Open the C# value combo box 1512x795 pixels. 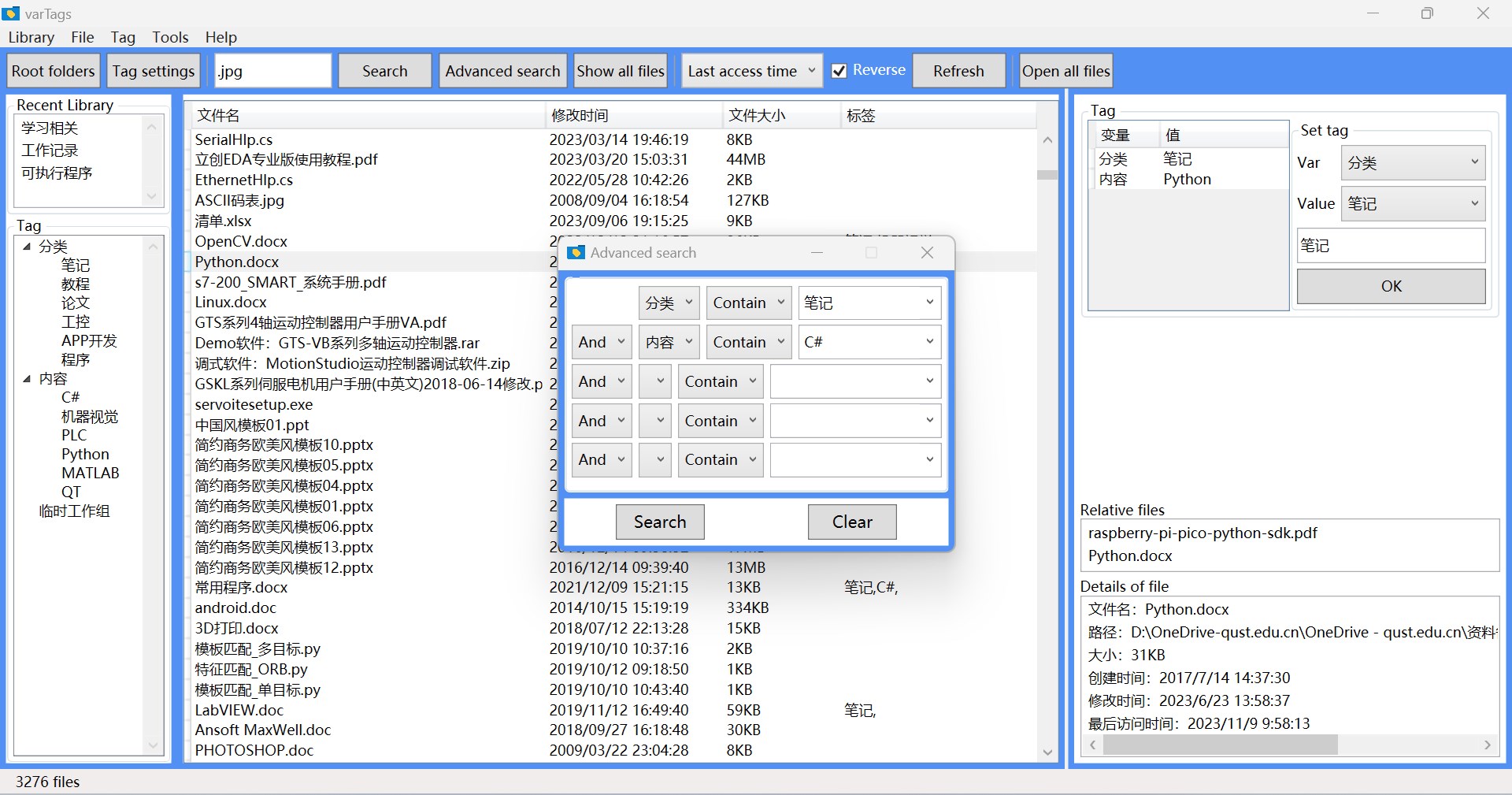[x=869, y=342]
